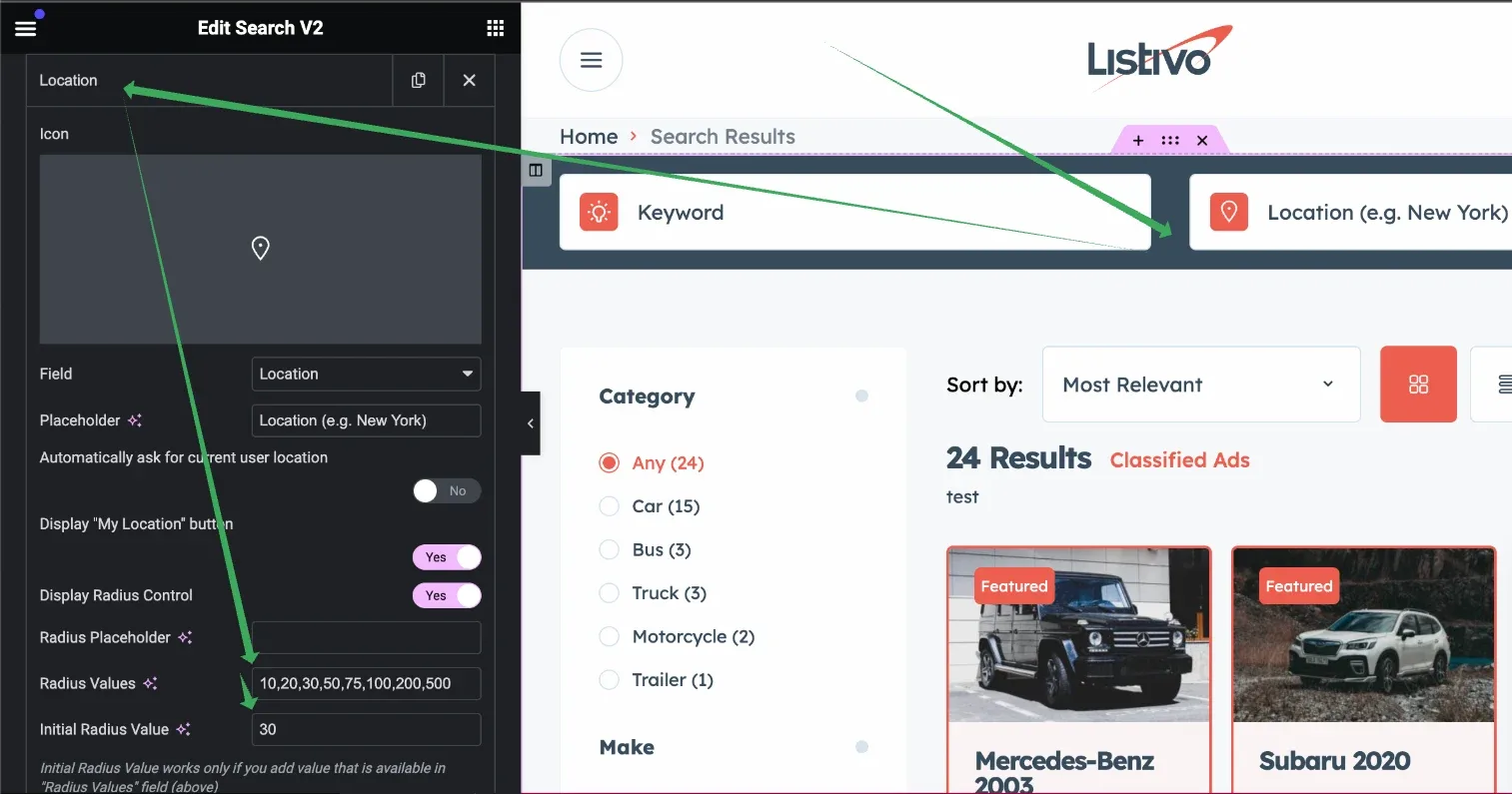Open AI suggestions for Placeholder
The image size is (1512, 794).
[135, 420]
